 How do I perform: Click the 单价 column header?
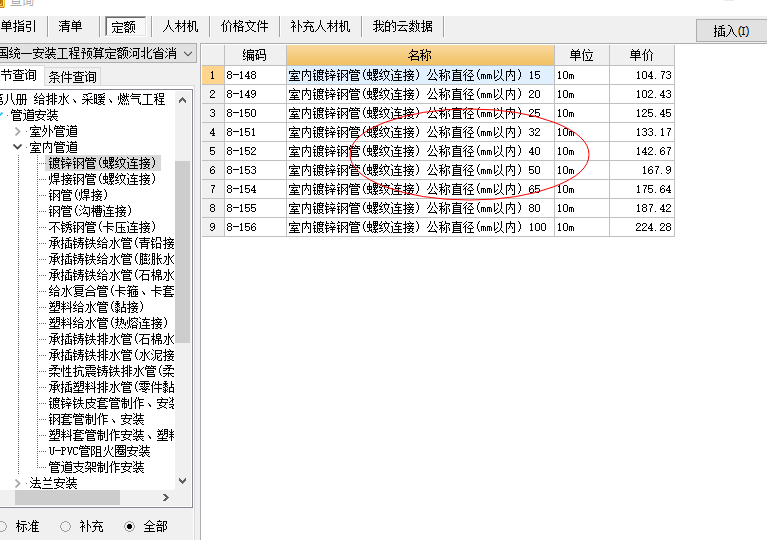(x=642, y=55)
